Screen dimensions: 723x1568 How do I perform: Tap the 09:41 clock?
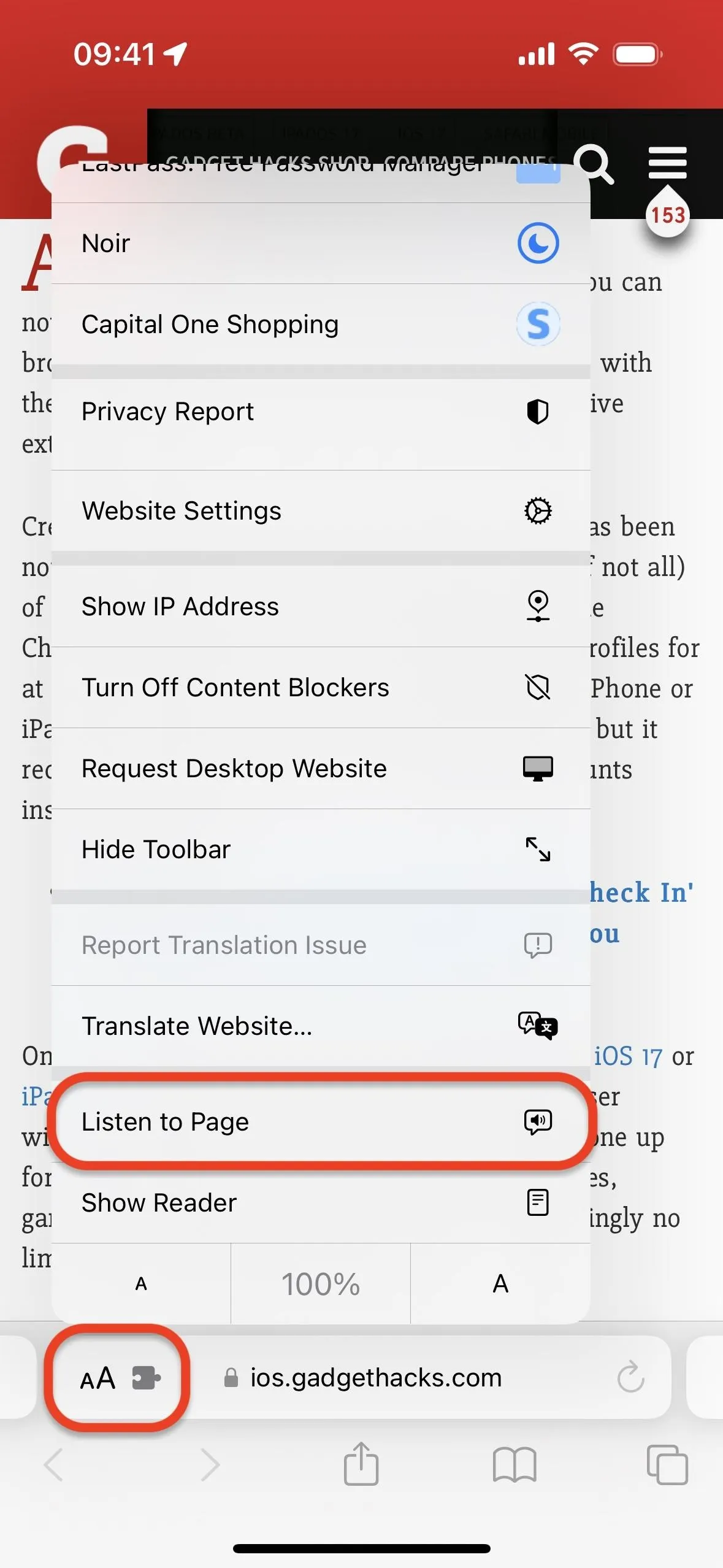pos(115,54)
